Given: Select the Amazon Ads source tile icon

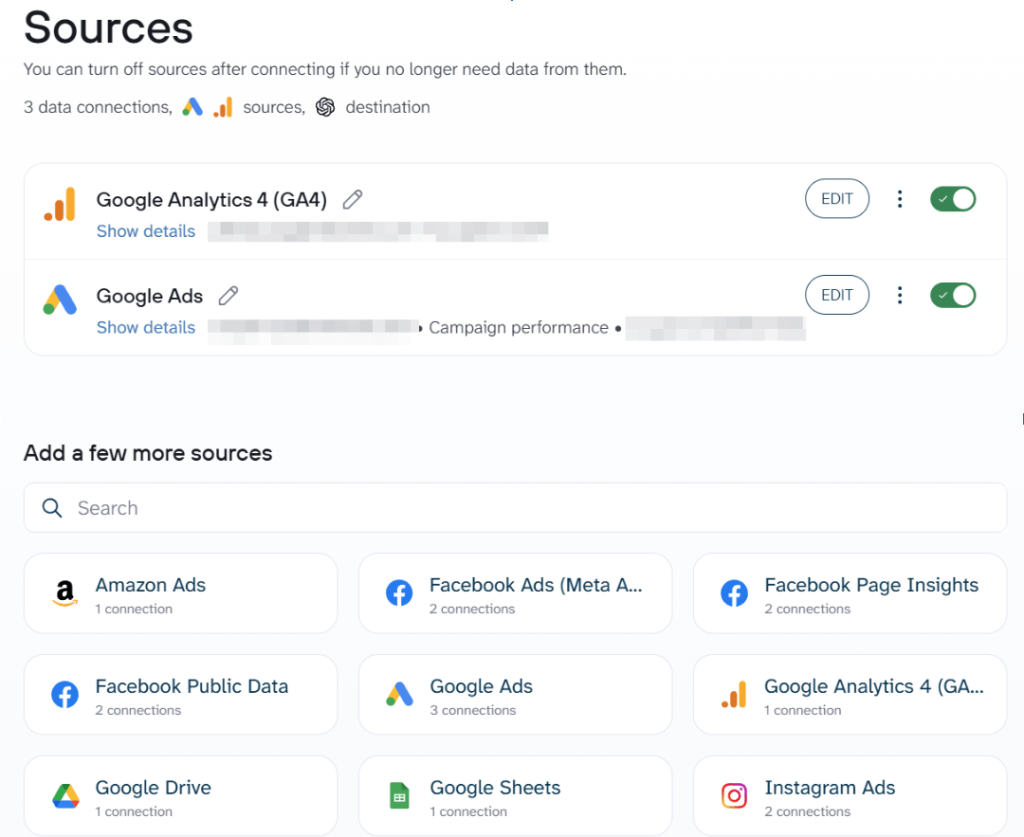Looking at the screenshot, I should coord(65,593).
